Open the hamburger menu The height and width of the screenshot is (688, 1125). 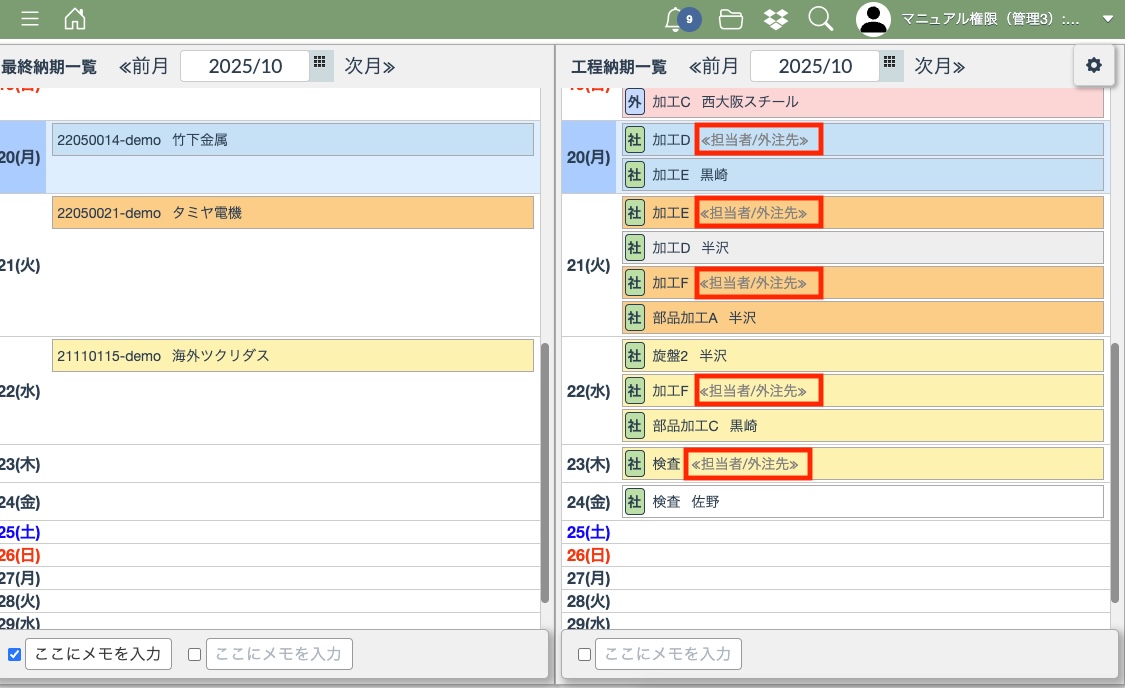pos(30,19)
